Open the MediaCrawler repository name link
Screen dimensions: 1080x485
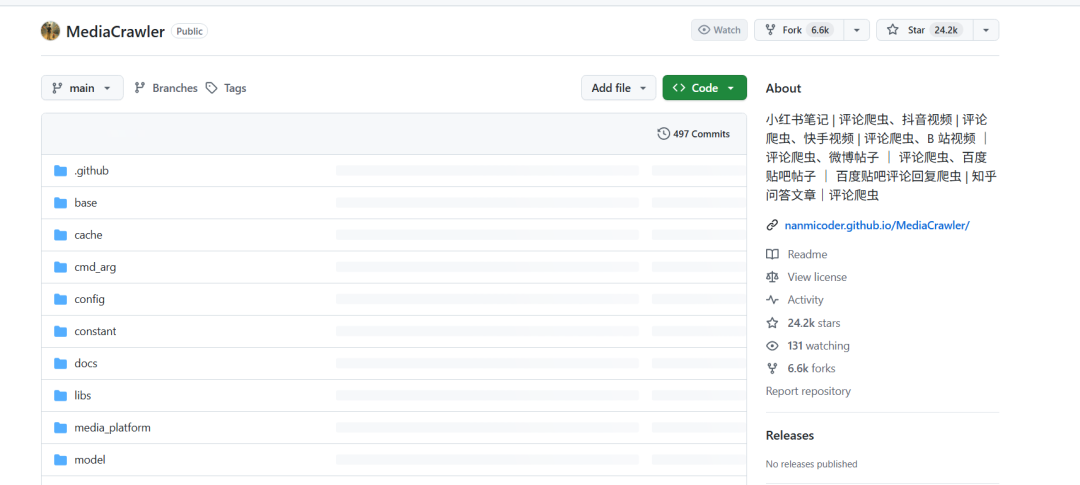(115, 32)
